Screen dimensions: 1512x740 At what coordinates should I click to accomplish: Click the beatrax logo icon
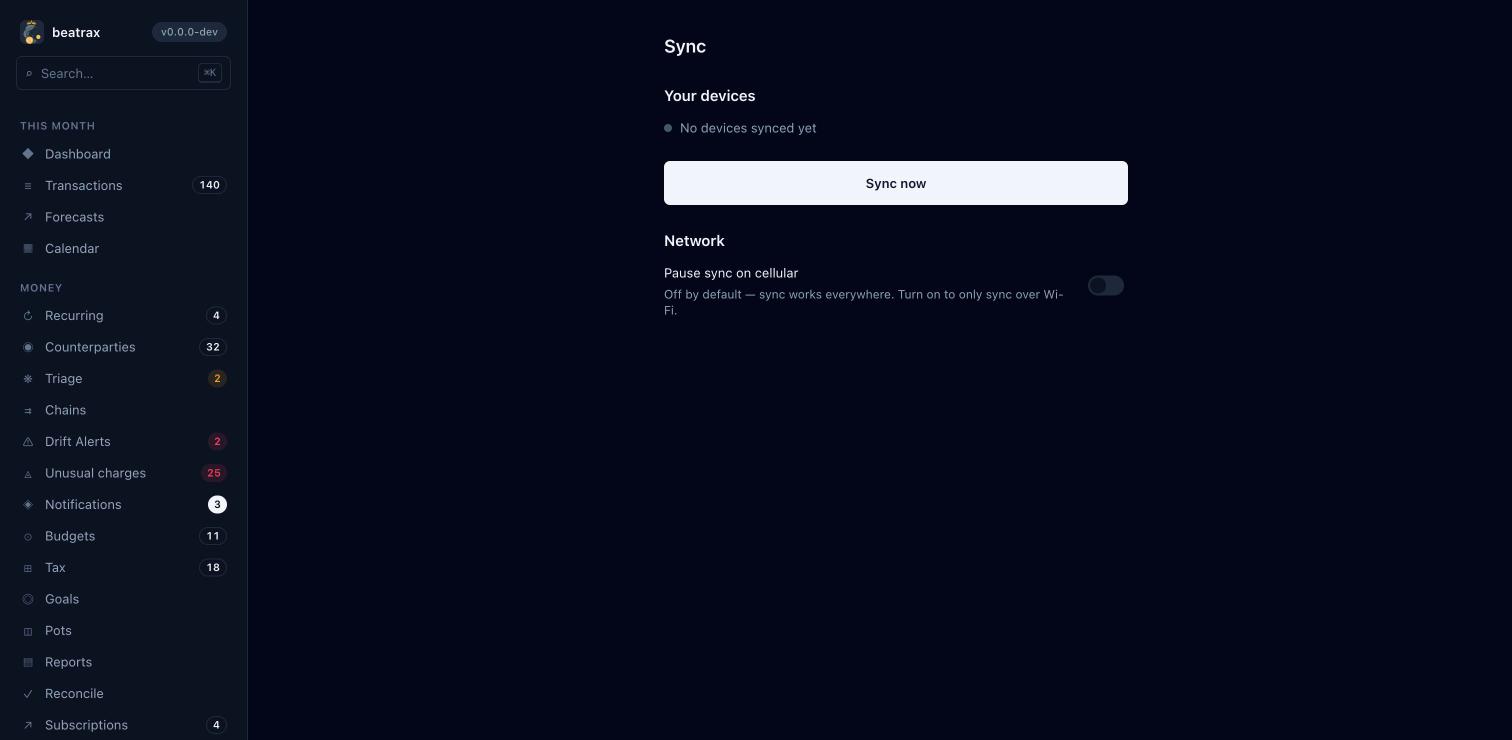point(32,32)
